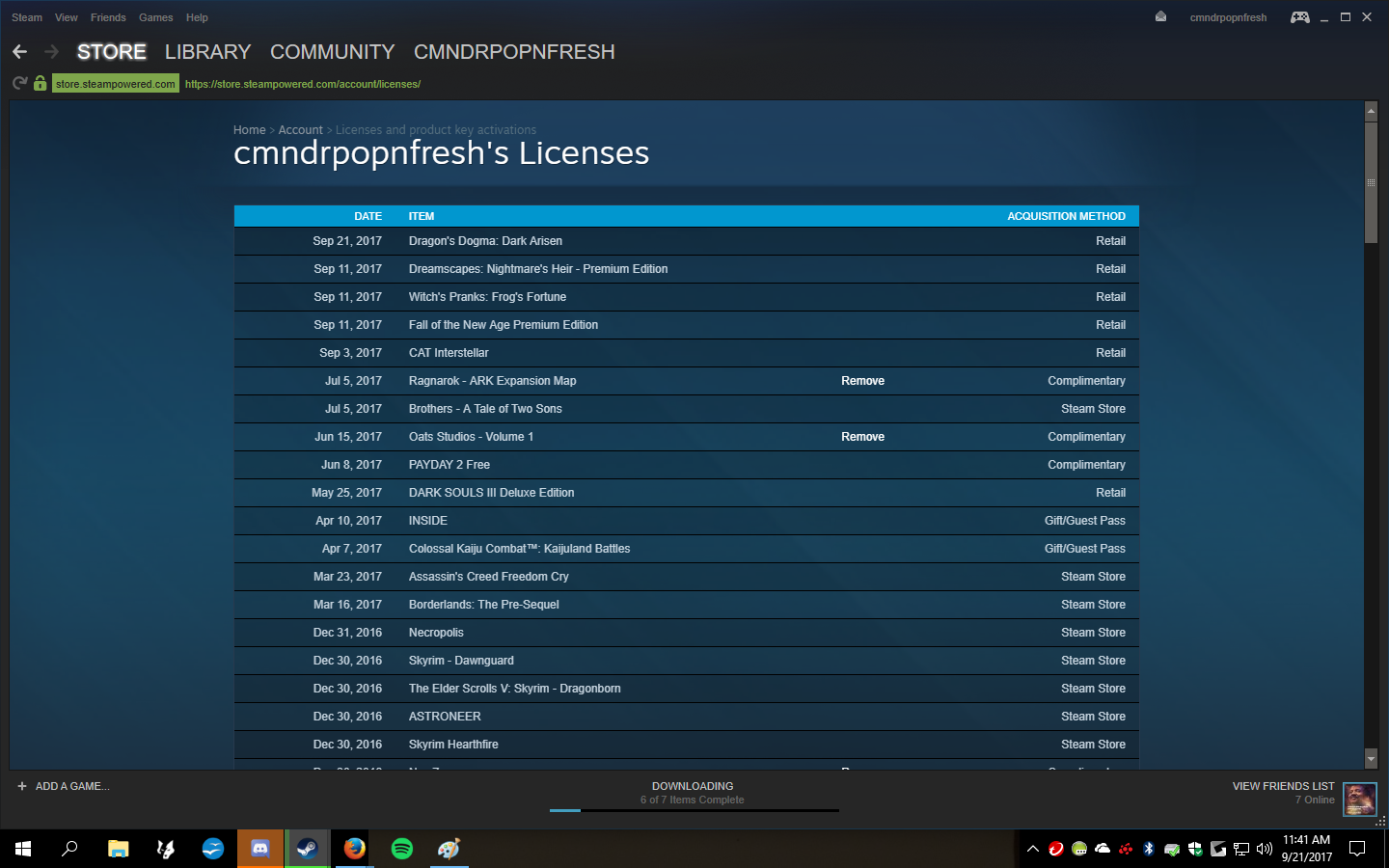Open the Windows Start menu
The width and height of the screenshot is (1389, 868).
point(23,849)
